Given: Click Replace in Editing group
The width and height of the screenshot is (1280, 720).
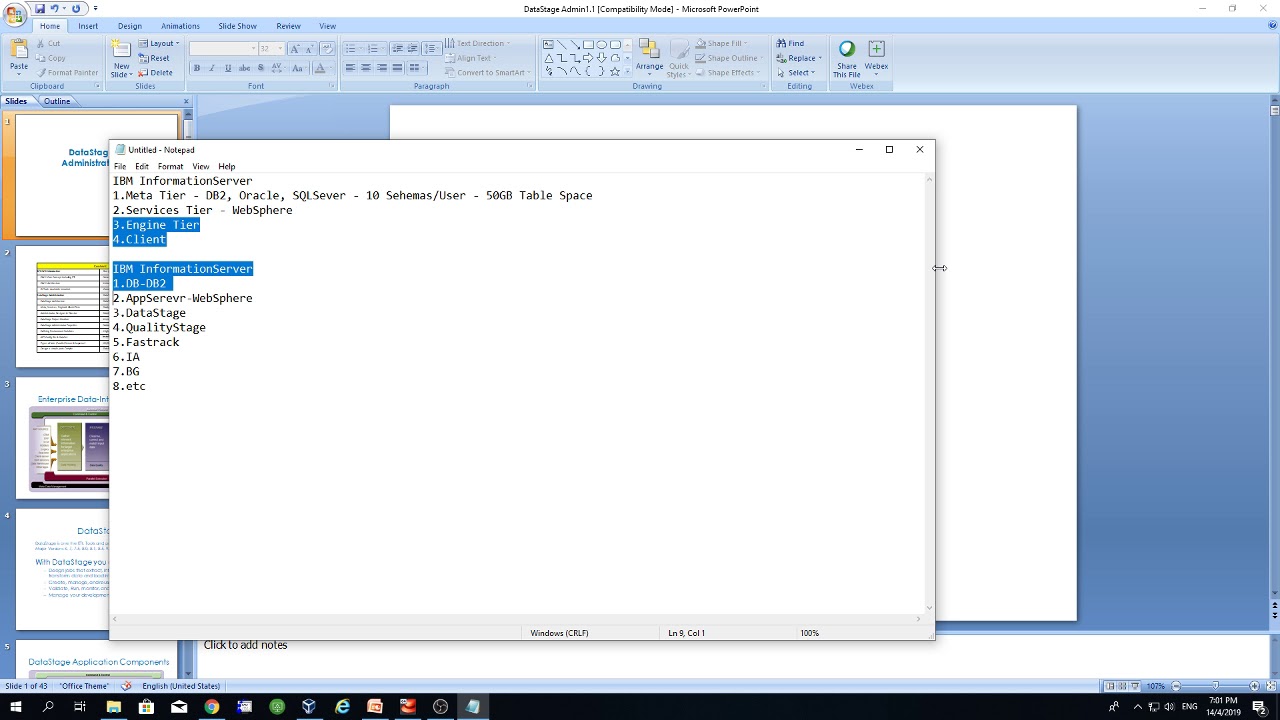Looking at the screenshot, I should (x=798, y=58).
